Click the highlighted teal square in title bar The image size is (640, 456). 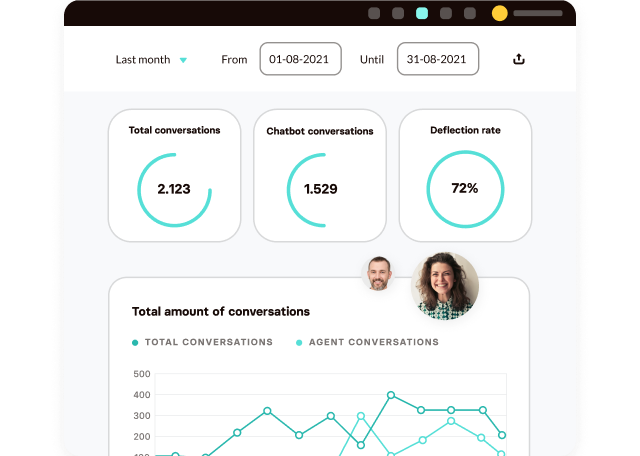(422, 13)
